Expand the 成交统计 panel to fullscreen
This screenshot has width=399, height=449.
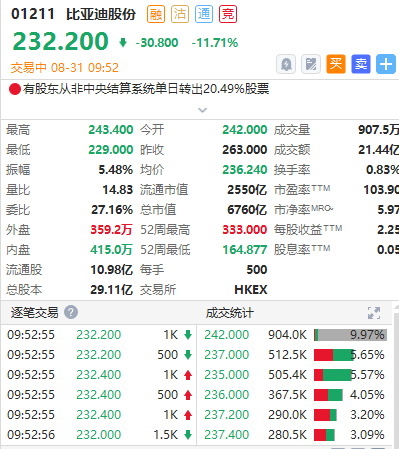click(374, 313)
